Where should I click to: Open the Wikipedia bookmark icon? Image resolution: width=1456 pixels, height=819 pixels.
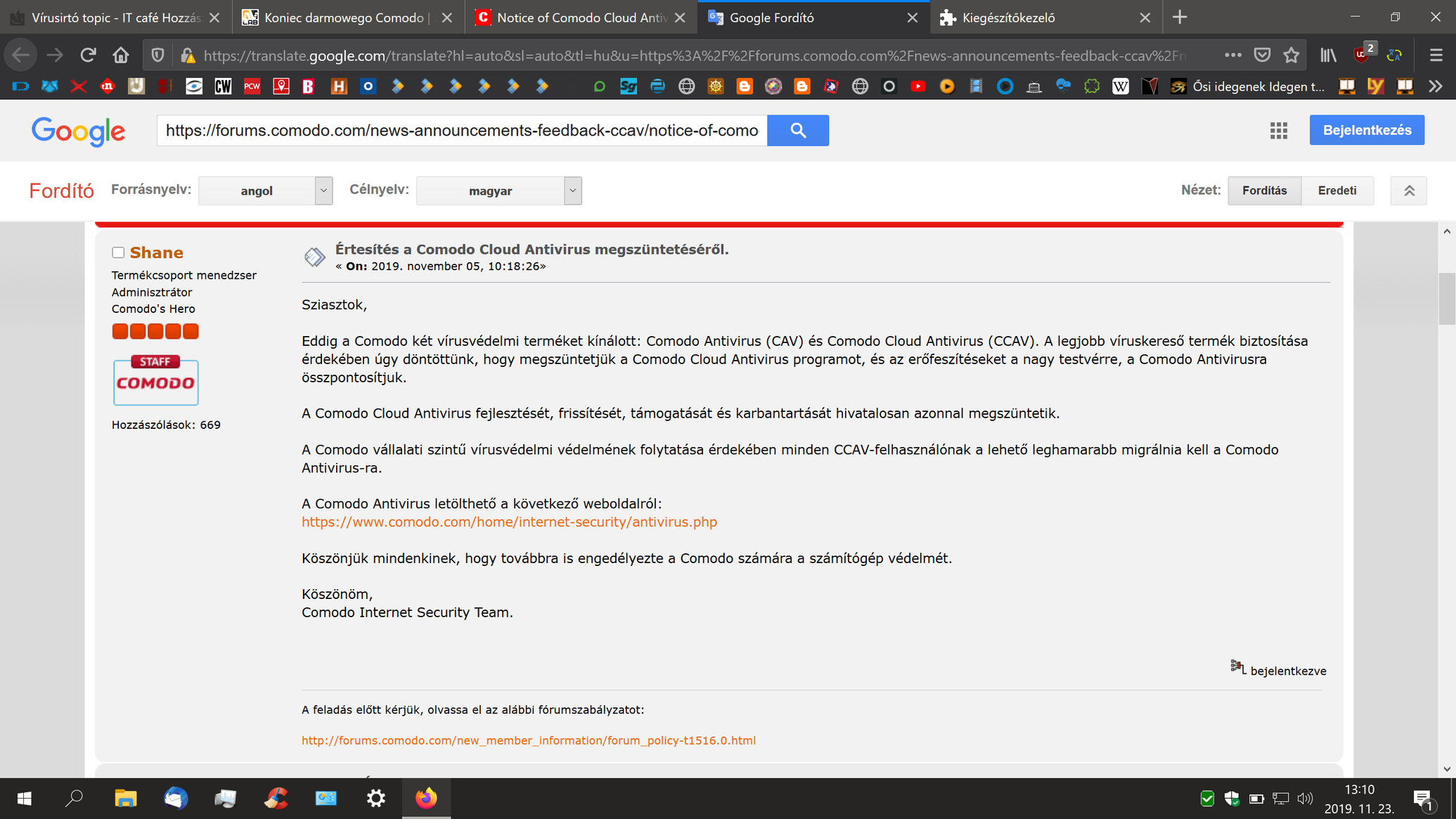tap(1121, 86)
